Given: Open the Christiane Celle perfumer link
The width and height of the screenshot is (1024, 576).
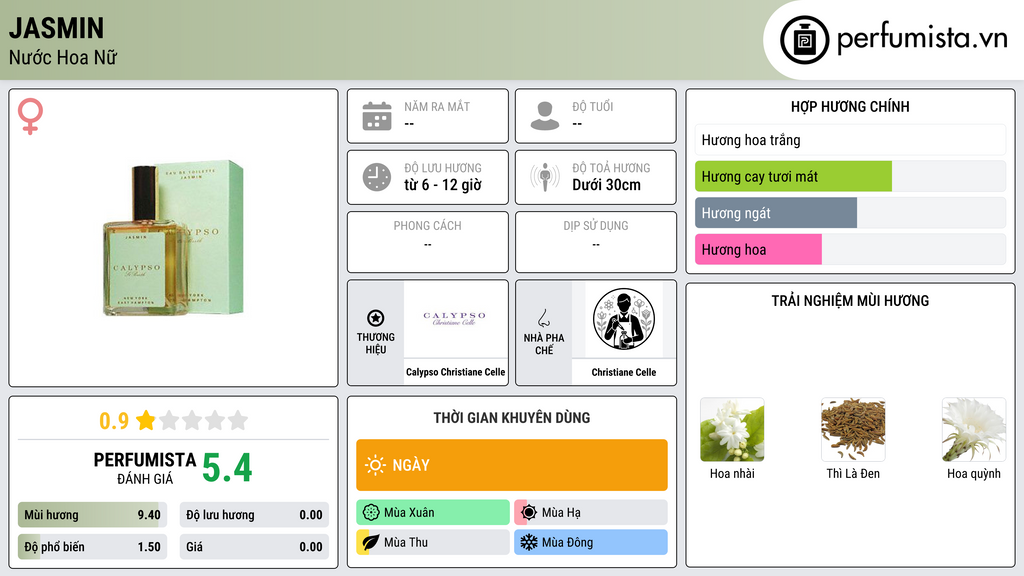Looking at the screenshot, I should [x=624, y=372].
